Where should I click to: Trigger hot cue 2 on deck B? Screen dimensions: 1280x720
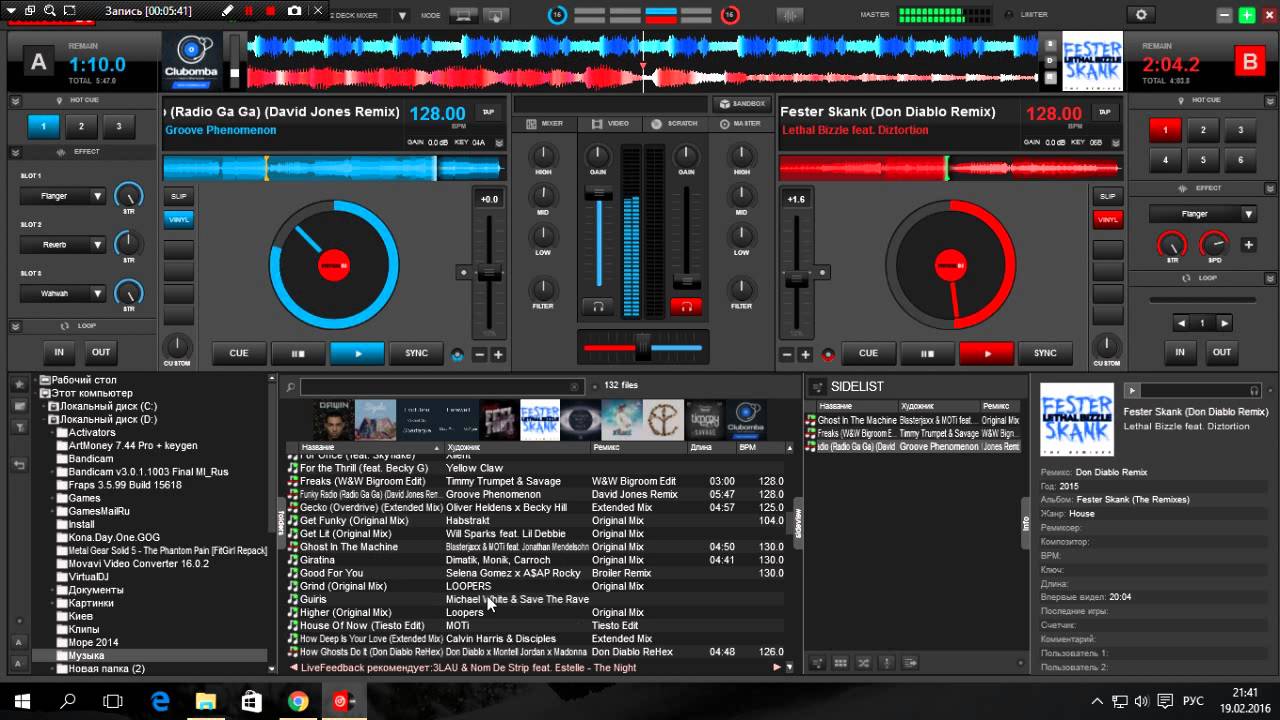click(x=1203, y=130)
